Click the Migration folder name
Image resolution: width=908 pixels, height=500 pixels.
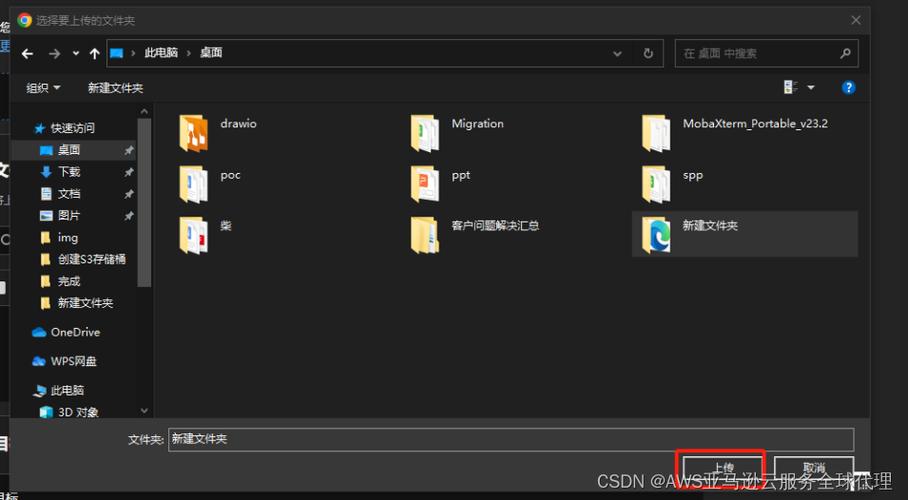[477, 123]
